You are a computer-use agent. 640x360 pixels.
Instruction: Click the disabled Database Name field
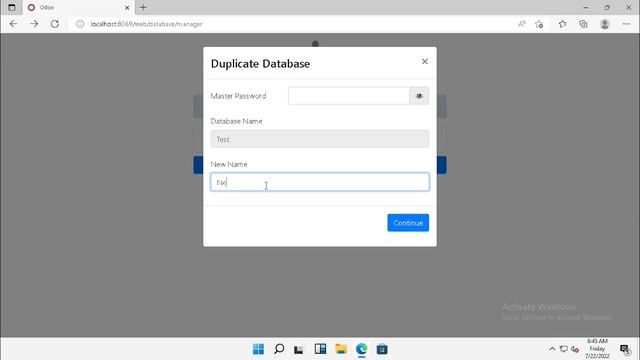[320, 139]
